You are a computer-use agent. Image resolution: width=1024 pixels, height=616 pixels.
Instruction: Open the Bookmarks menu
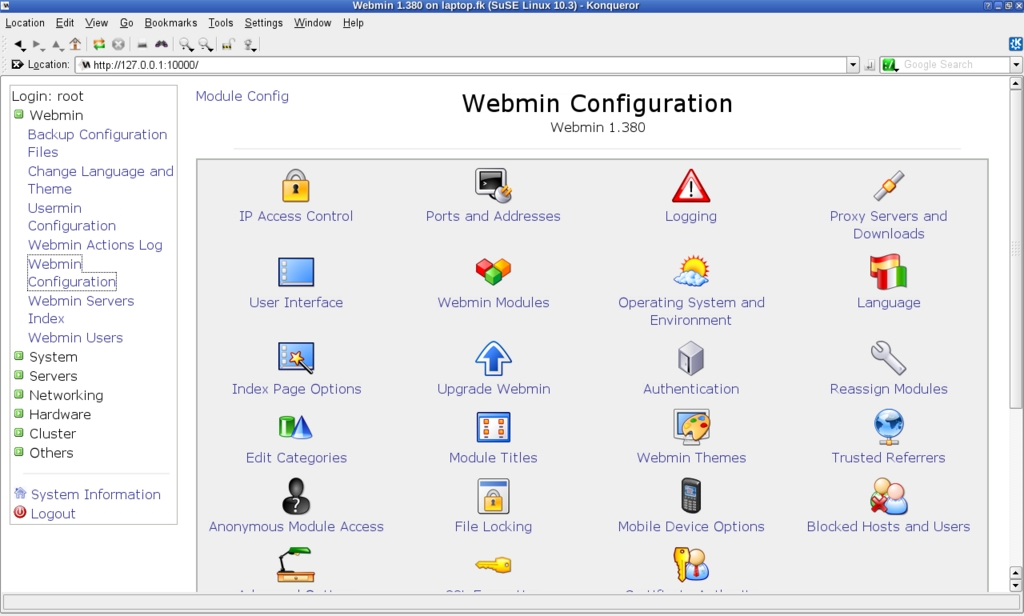tap(170, 23)
